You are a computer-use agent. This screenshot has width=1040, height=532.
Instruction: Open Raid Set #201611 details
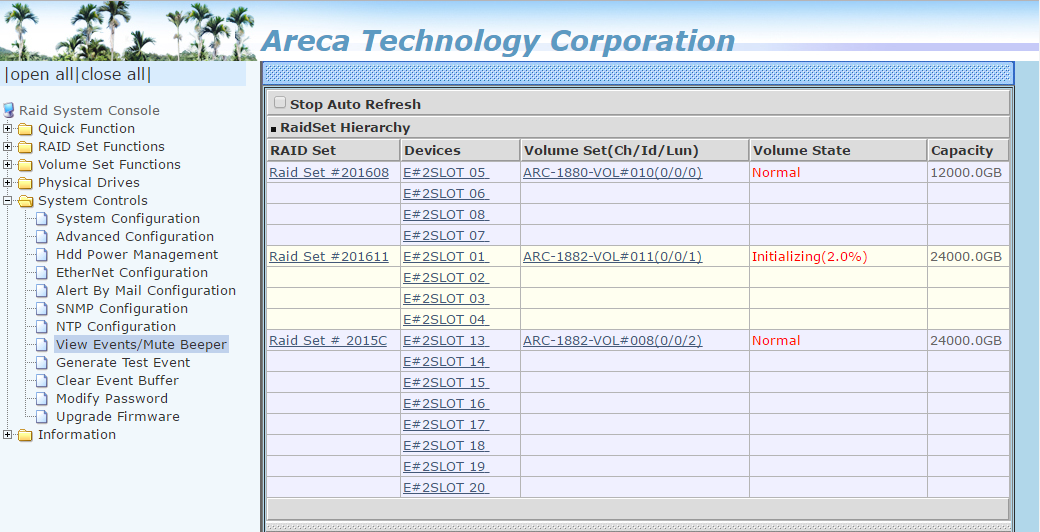[328, 257]
